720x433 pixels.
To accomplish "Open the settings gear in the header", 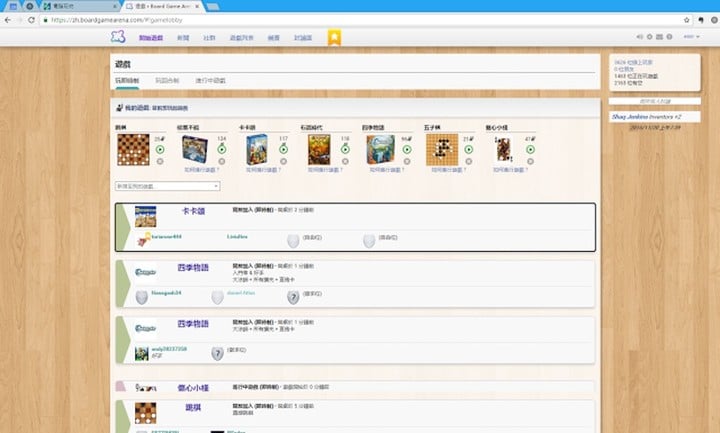I will point(649,37).
